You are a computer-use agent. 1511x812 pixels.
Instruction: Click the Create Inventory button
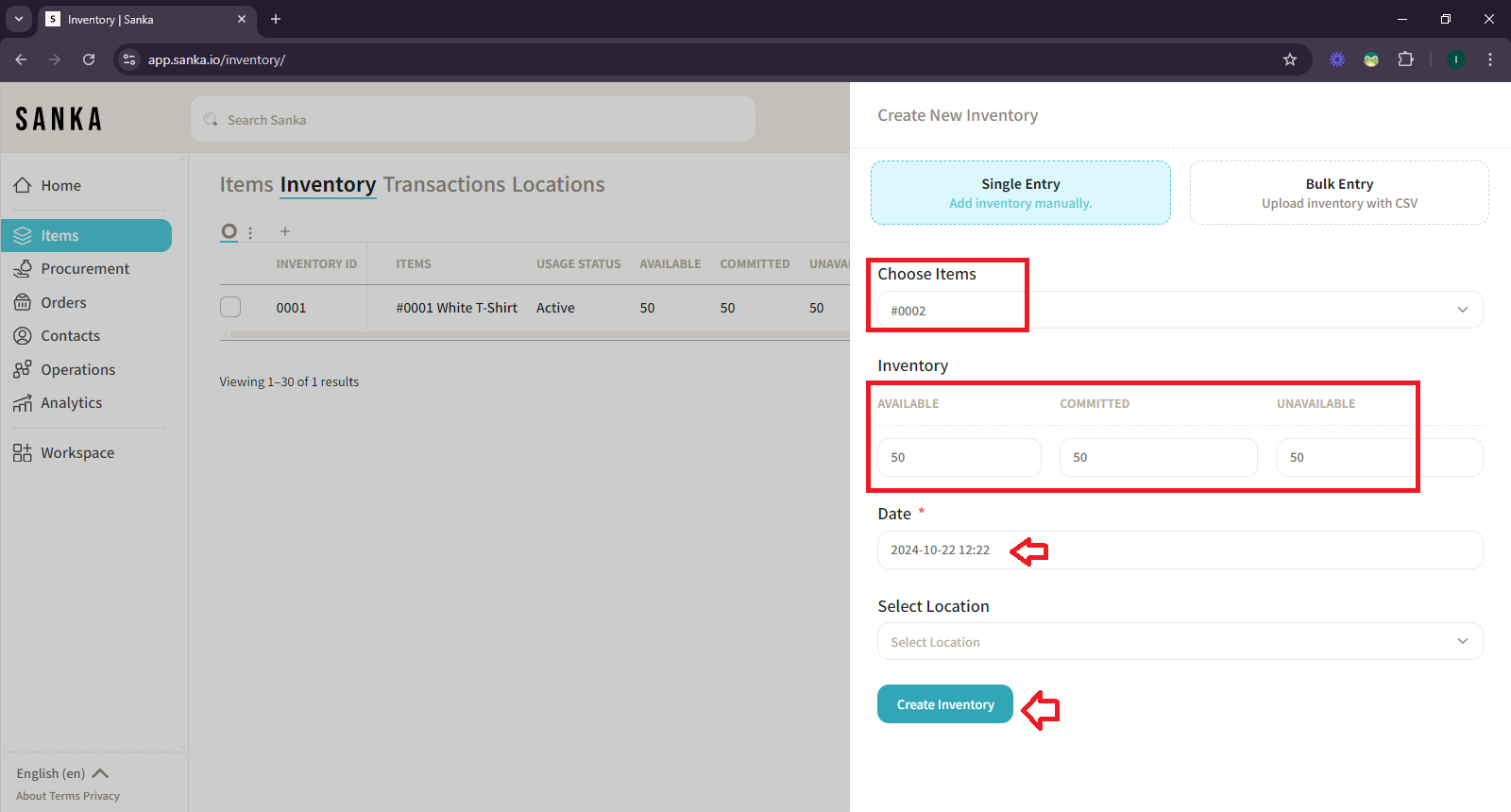(944, 704)
